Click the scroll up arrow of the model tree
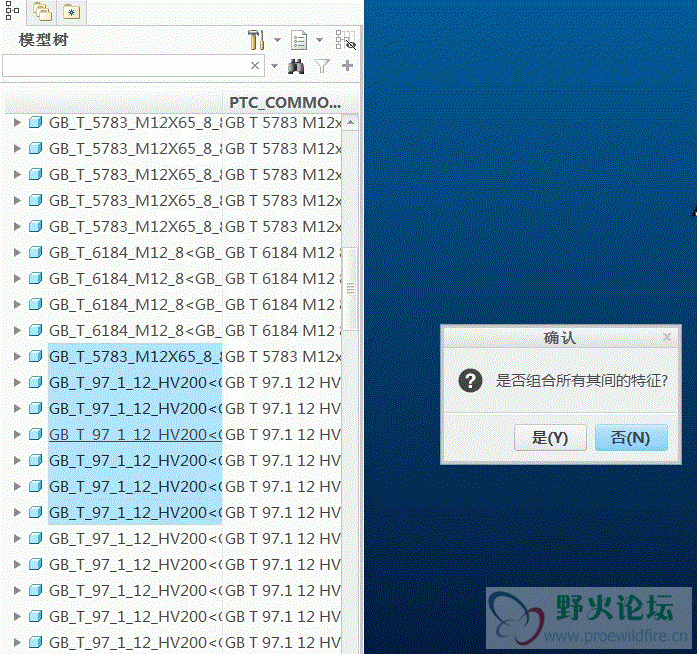 [x=351, y=122]
